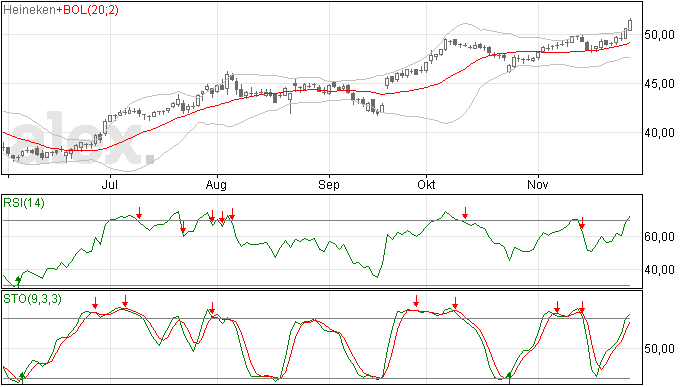Click the 45,00 price axis label
Viewport: 690px width, 387px height.
tap(659, 84)
